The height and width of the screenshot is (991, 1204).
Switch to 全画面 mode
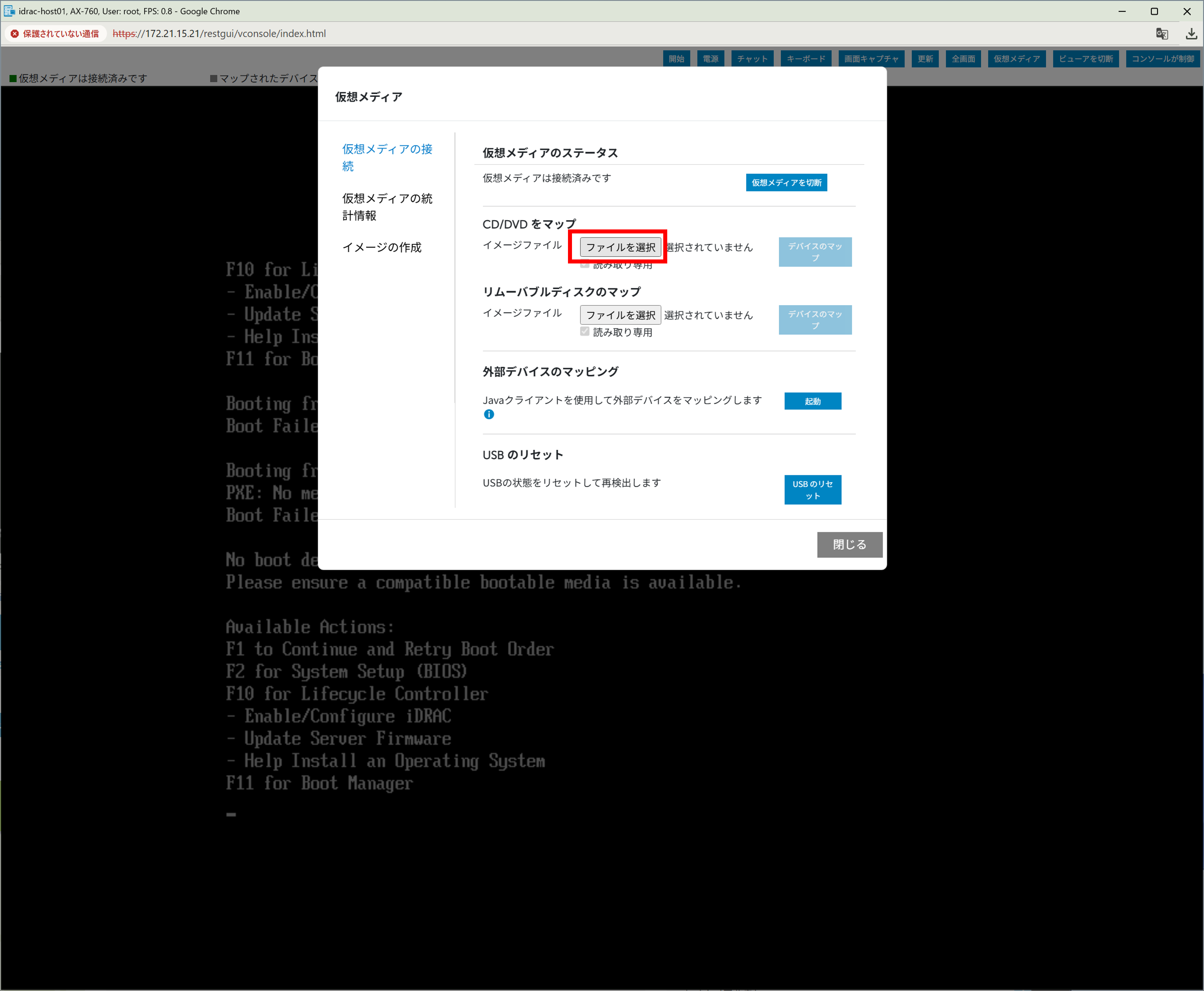[963, 59]
